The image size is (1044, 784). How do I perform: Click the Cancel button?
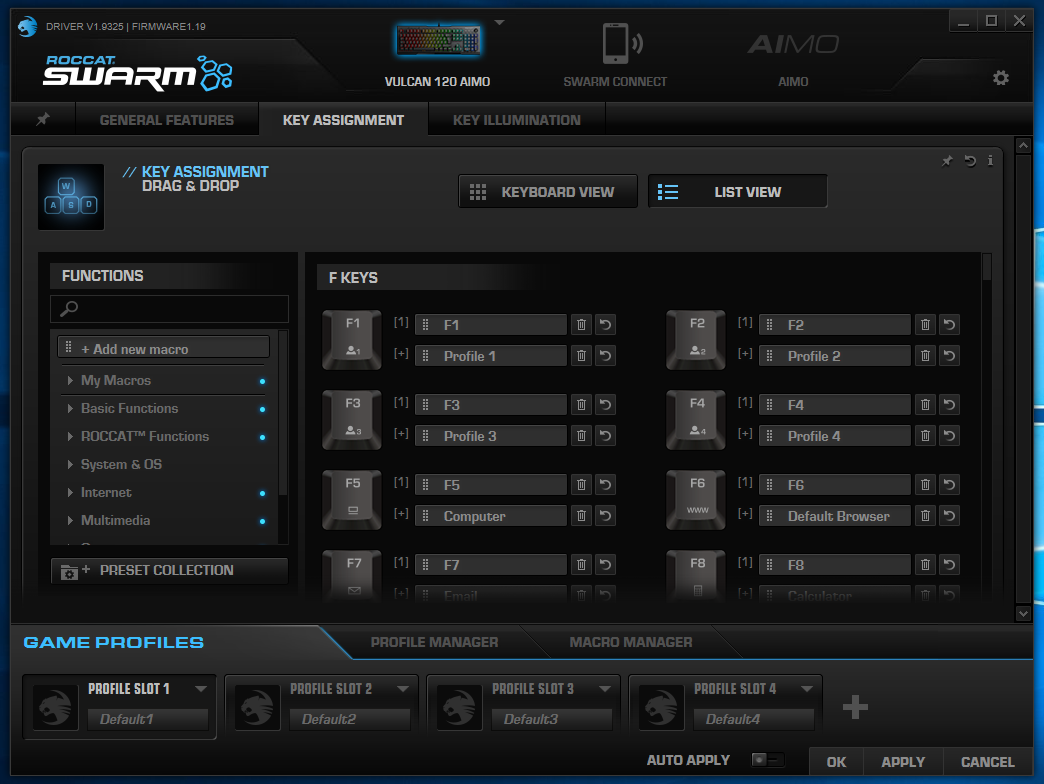click(x=987, y=761)
